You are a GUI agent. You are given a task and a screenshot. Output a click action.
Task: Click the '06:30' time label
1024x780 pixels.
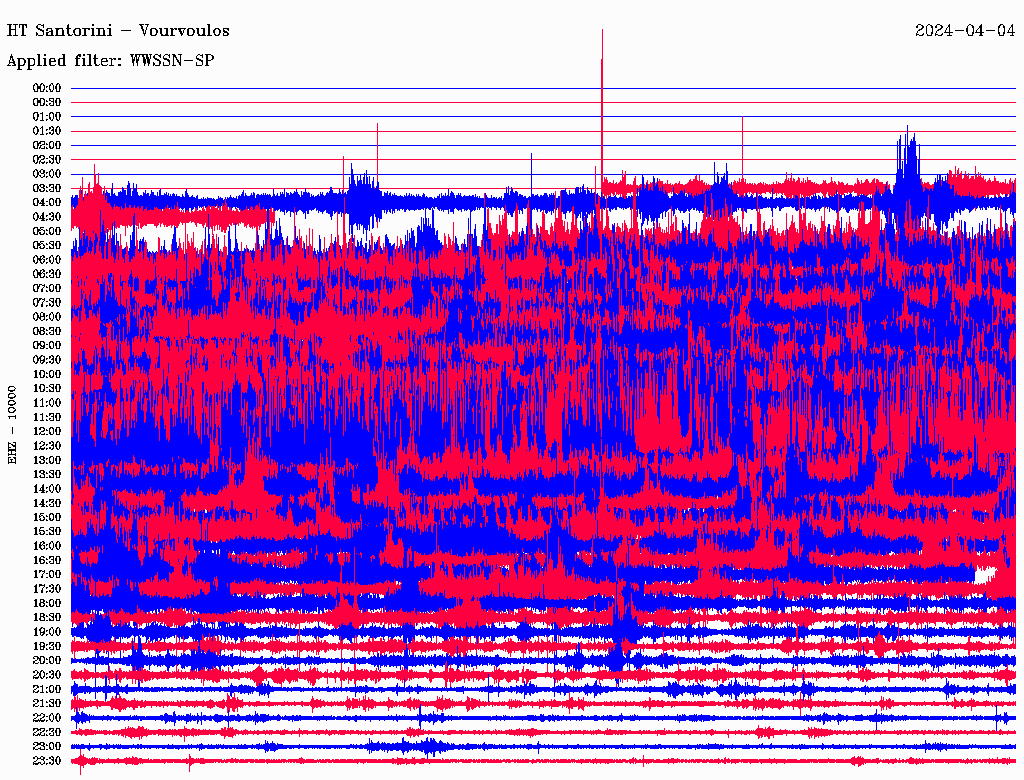(x=47, y=274)
